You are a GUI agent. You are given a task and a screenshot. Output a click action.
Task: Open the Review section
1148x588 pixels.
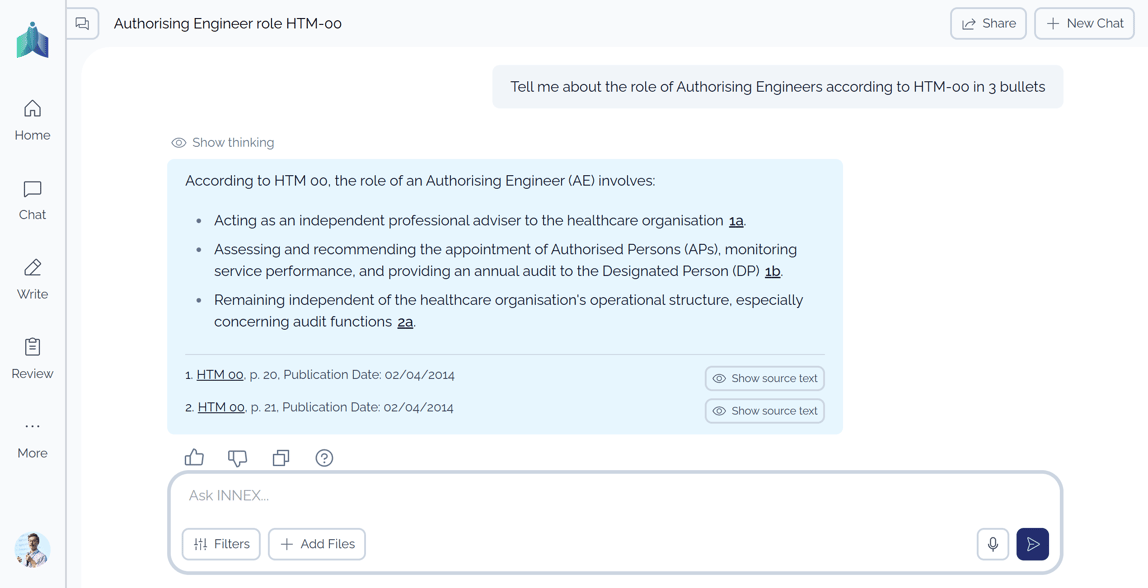(32, 358)
